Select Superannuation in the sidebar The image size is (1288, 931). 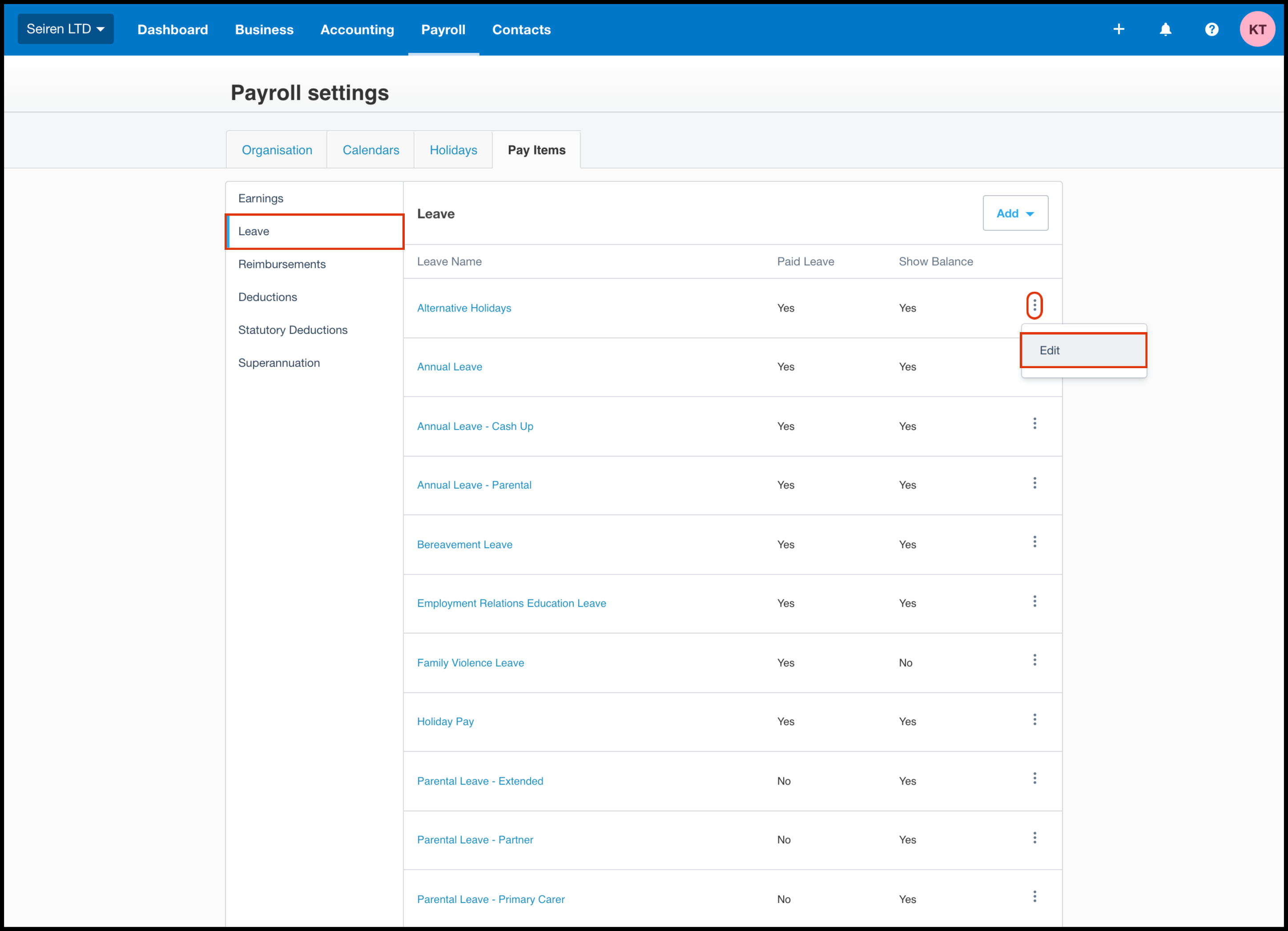[279, 363]
